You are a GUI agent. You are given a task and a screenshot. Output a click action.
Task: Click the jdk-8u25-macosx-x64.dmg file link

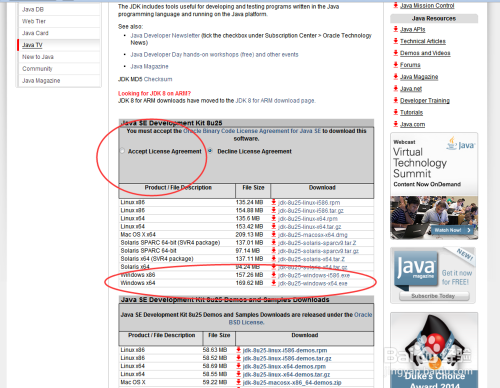313,235
